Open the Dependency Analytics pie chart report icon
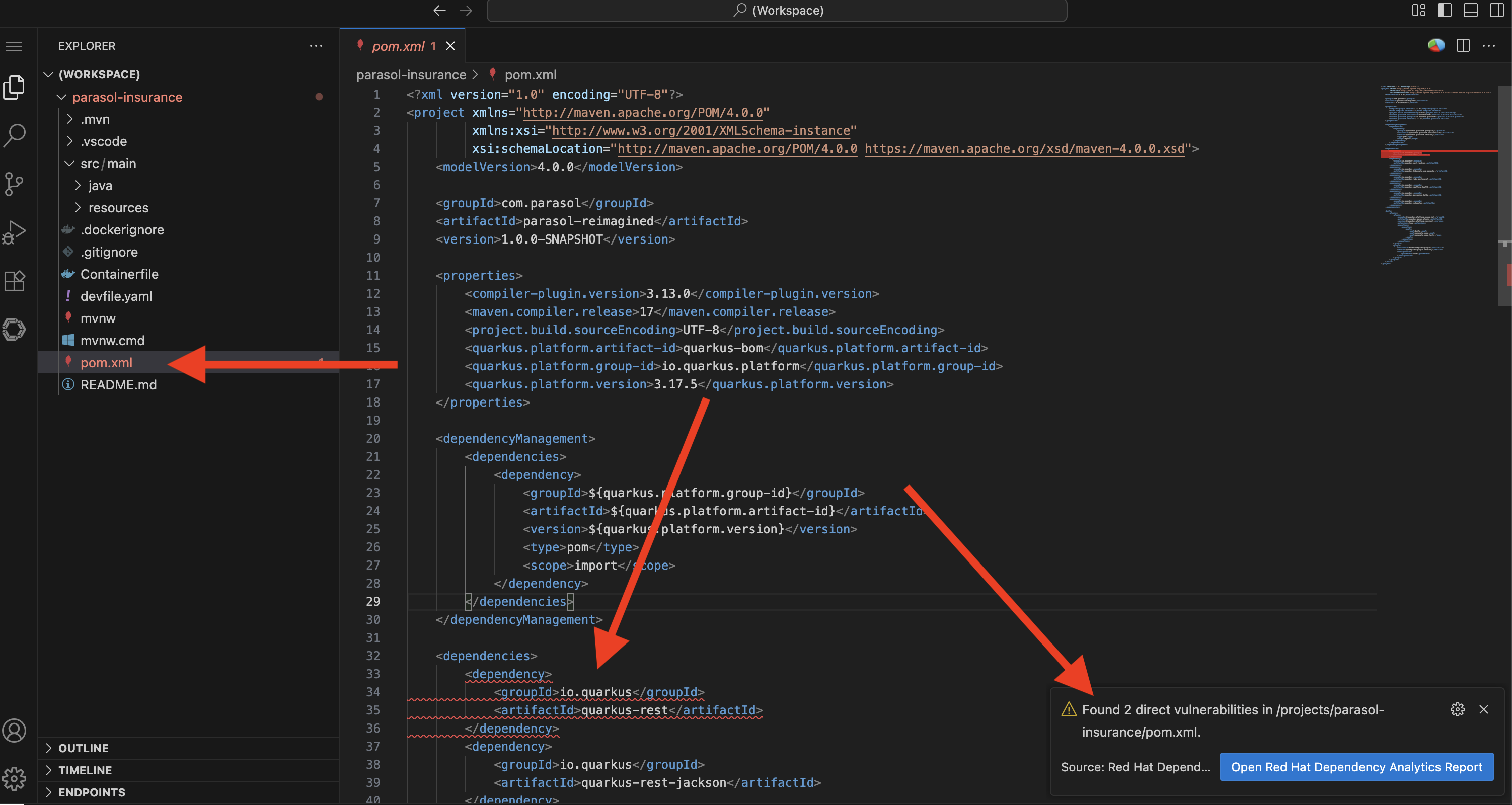Screen dimensions: 1512x805 click(1435, 45)
